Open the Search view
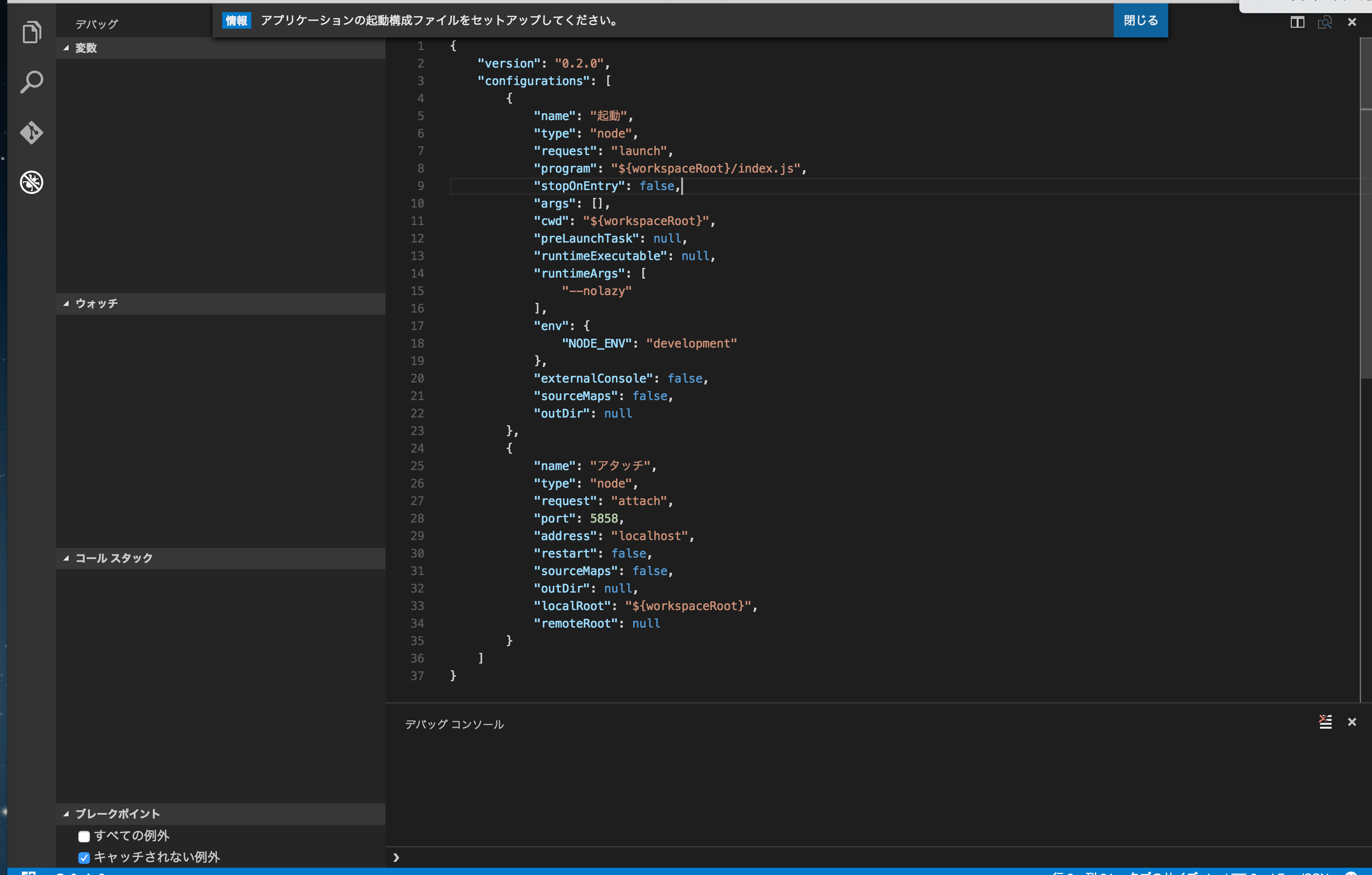The width and height of the screenshot is (1372, 875). pyautogui.click(x=32, y=82)
